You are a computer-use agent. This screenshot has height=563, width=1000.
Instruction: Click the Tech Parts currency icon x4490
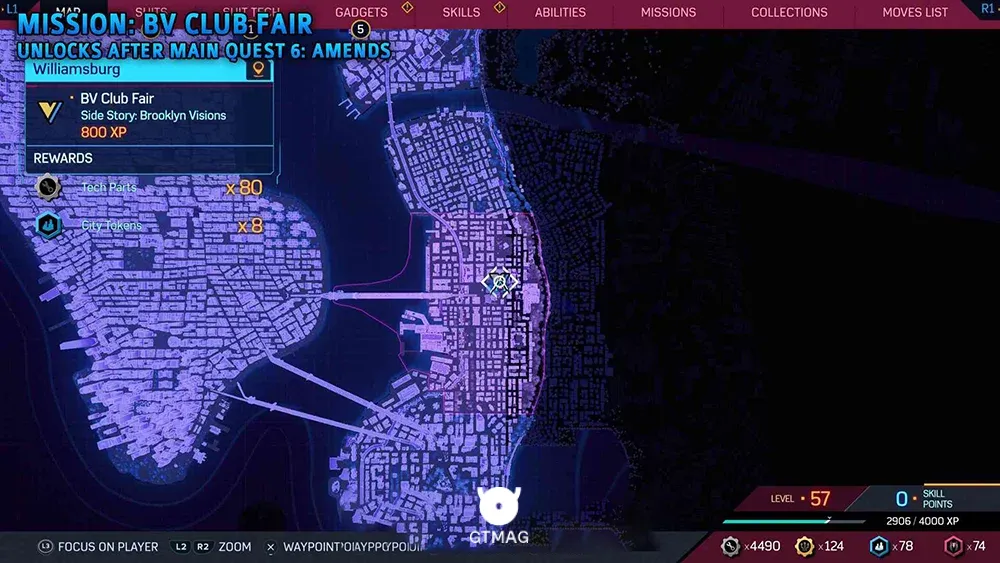coord(730,546)
